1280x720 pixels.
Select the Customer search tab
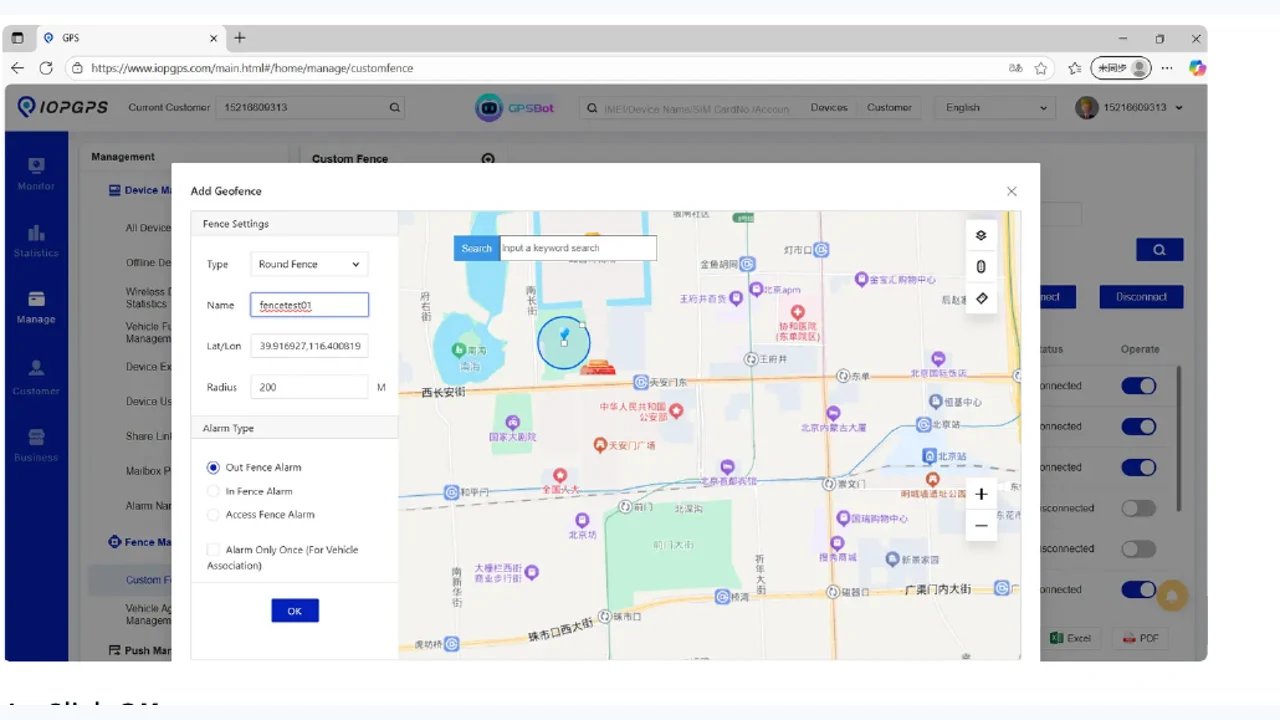889,107
